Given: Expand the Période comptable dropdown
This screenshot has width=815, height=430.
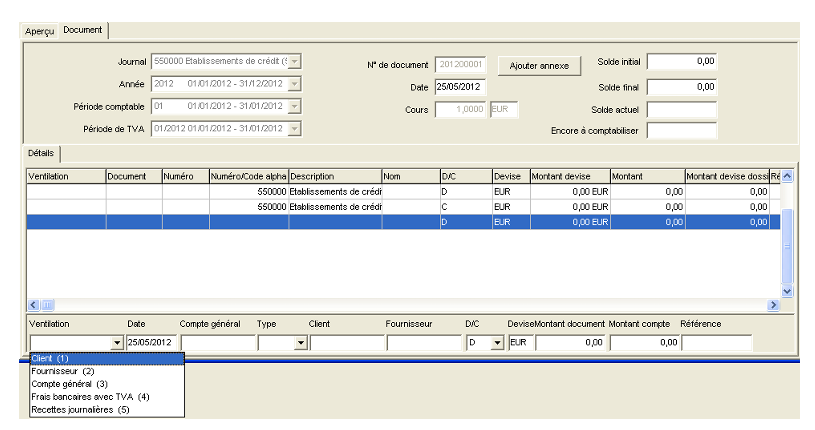Looking at the screenshot, I should point(294,106).
